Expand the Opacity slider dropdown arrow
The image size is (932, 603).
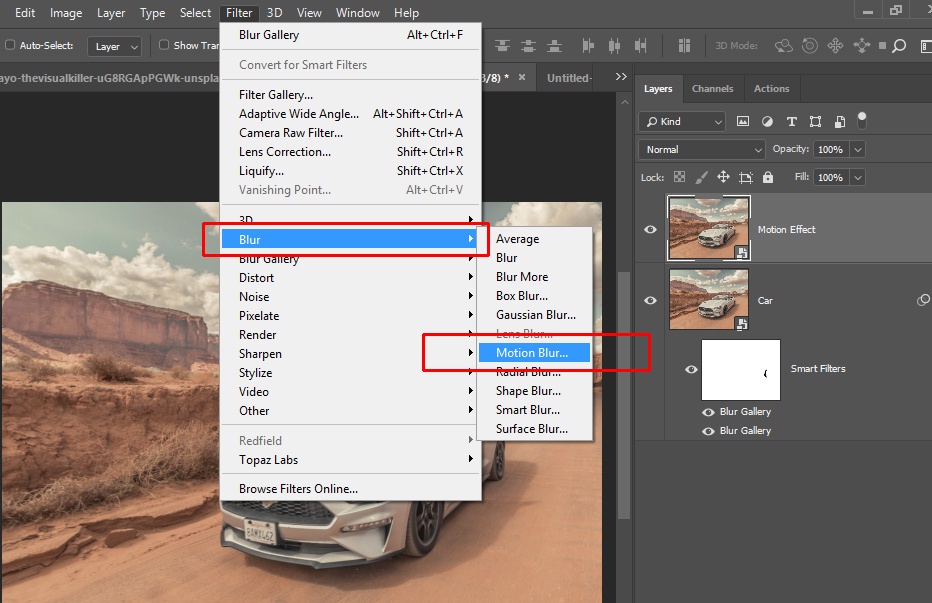tap(858, 149)
